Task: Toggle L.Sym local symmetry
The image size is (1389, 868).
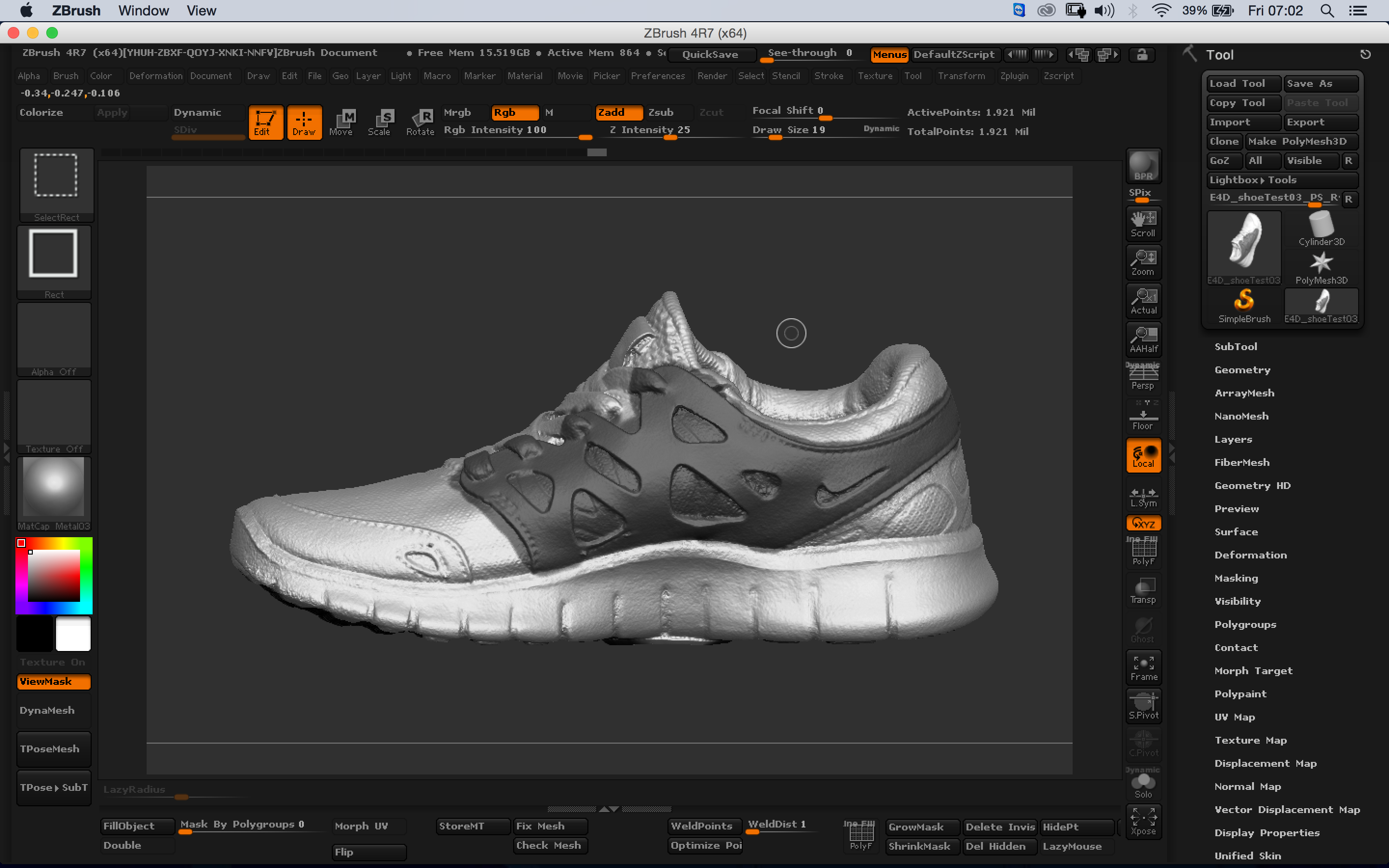Action: (x=1144, y=496)
